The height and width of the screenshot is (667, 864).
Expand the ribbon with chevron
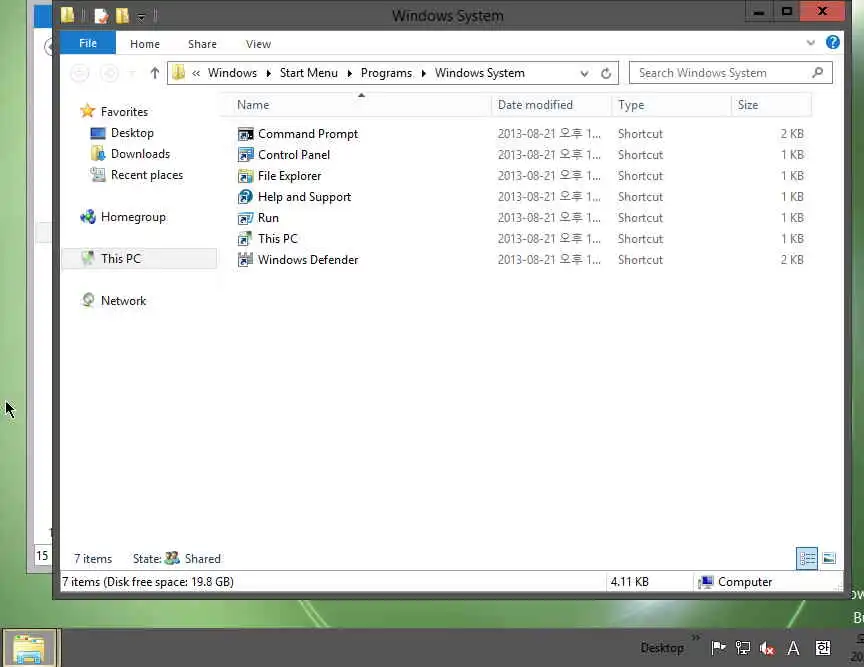[811, 42]
